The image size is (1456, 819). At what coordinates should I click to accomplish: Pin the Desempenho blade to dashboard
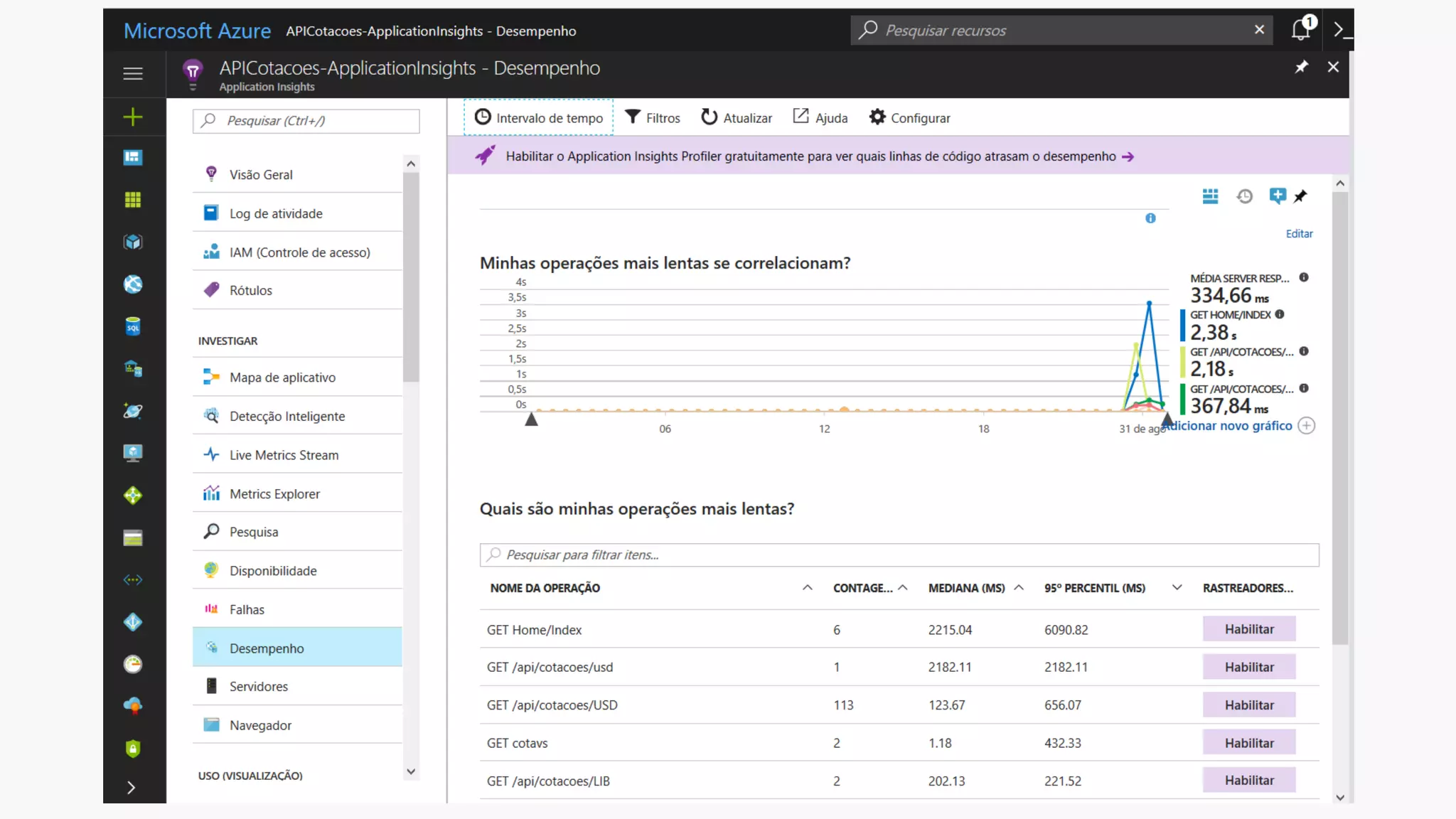pyautogui.click(x=1301, y=66)
